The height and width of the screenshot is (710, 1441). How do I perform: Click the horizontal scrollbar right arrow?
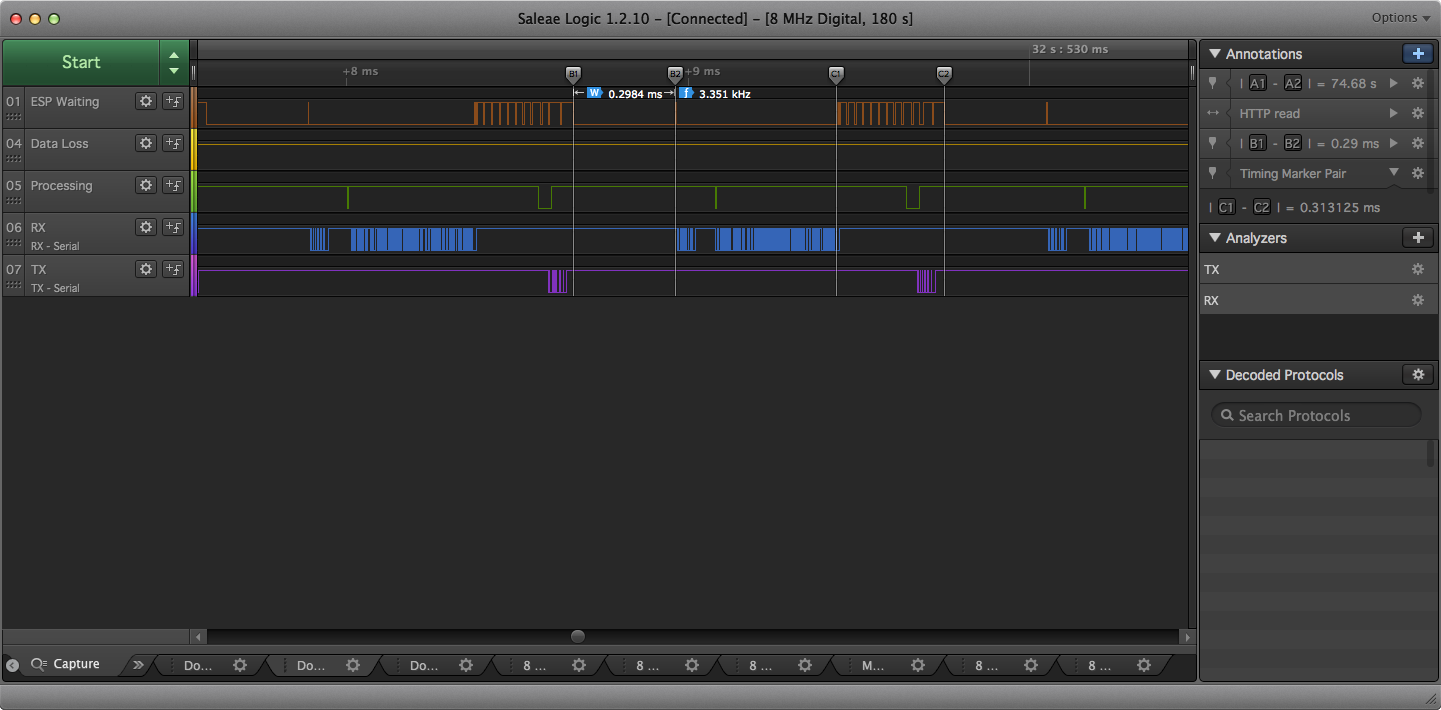pos(1187,637)
